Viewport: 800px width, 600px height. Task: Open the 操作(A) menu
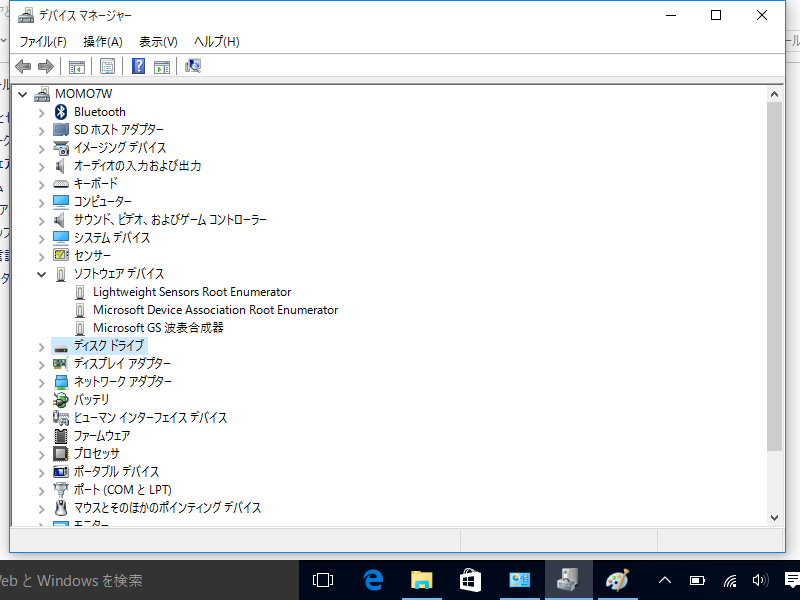tap(103, 42)
